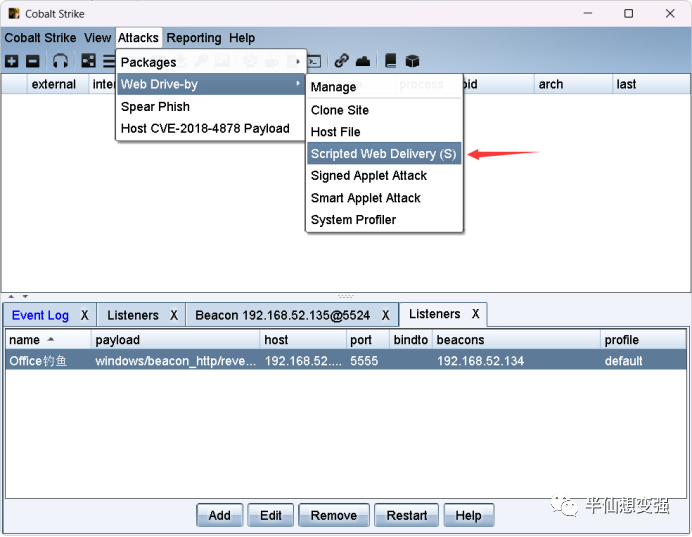The height and width of the screenshot is (537, 692).
Task: Click the Disconnect (minus) toolbar icon
Action: pos(33,61)
